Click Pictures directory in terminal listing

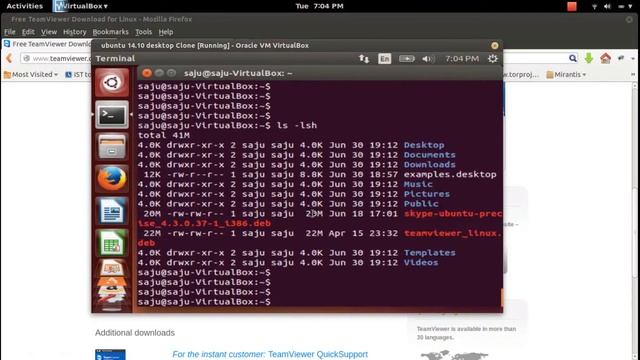pos(427,194)
